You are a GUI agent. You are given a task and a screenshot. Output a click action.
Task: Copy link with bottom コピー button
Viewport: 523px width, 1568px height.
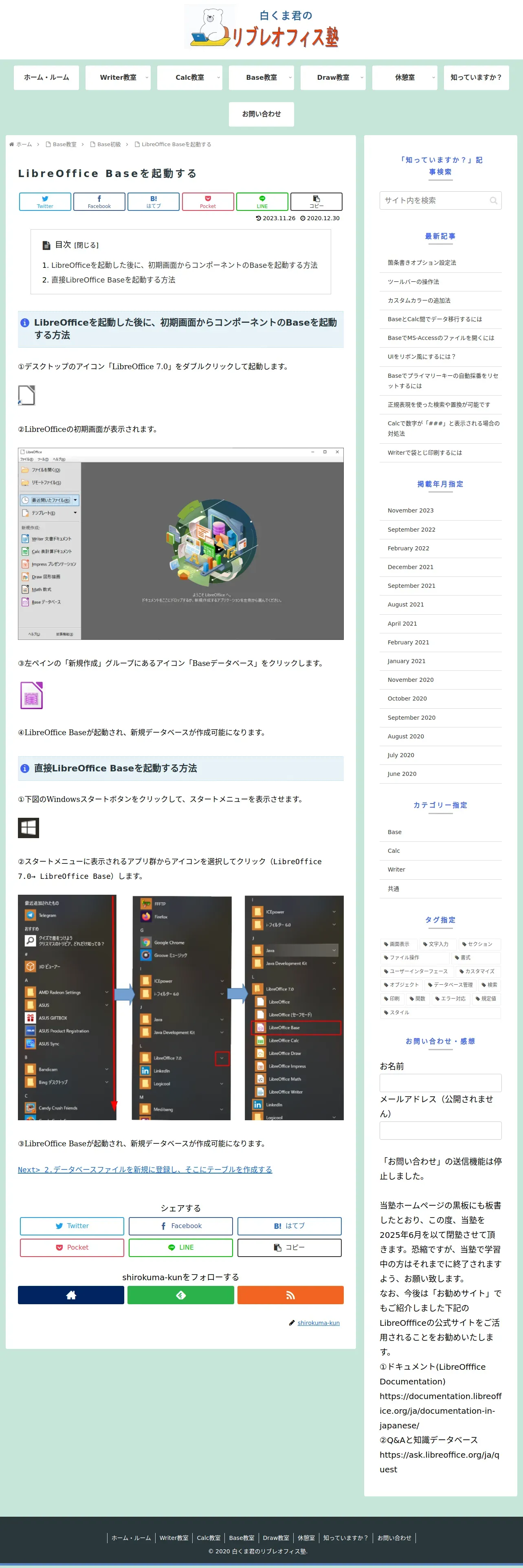[289, 1247]
